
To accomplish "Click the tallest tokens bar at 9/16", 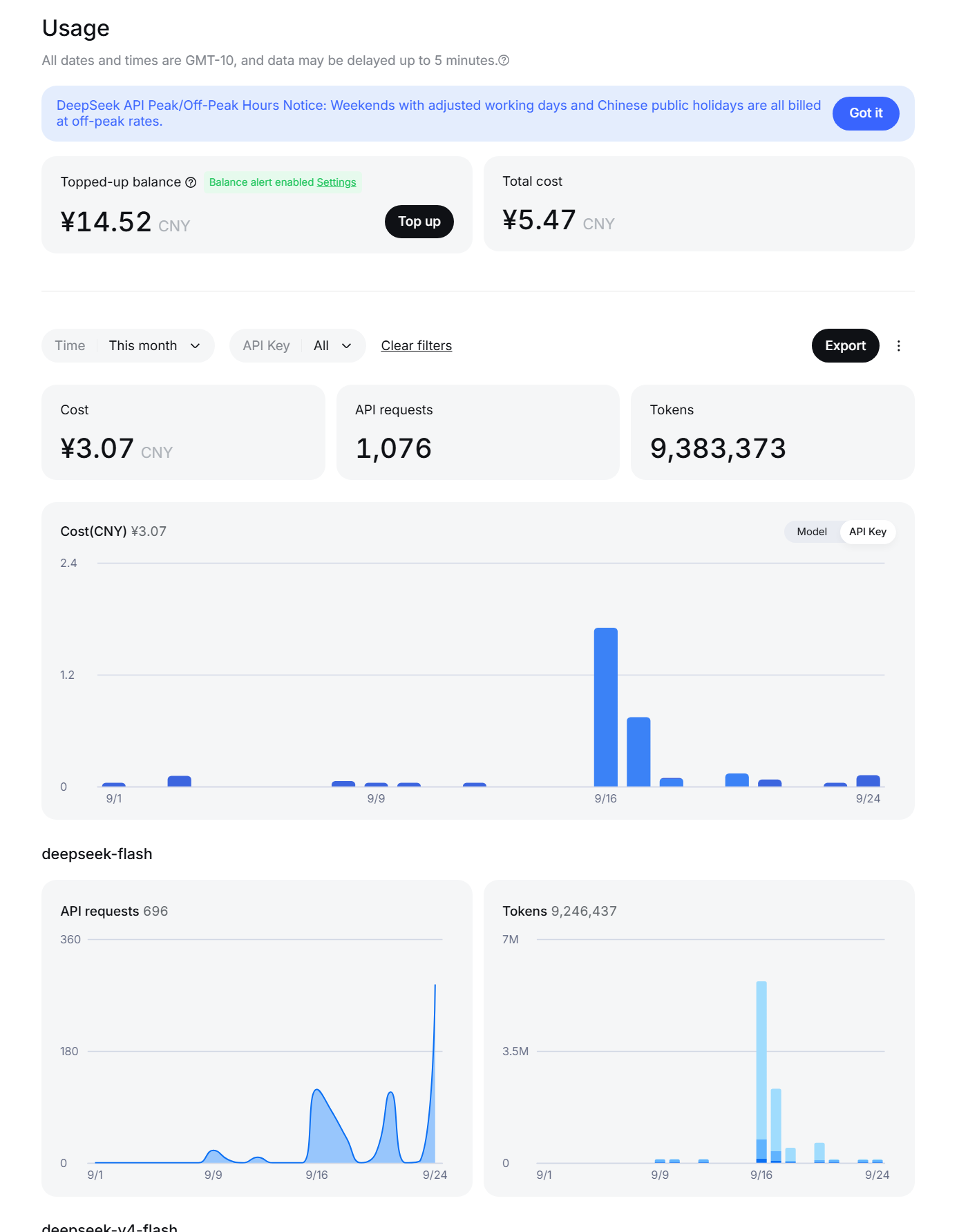I will point(761,1072).
